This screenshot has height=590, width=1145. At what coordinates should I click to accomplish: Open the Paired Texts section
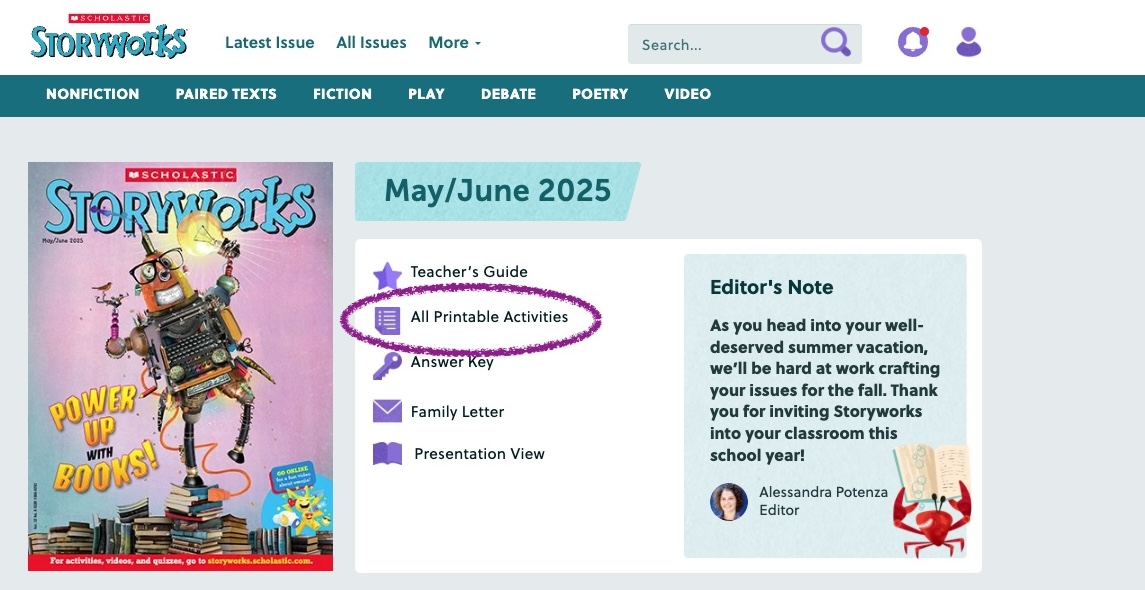click(226, 94)
